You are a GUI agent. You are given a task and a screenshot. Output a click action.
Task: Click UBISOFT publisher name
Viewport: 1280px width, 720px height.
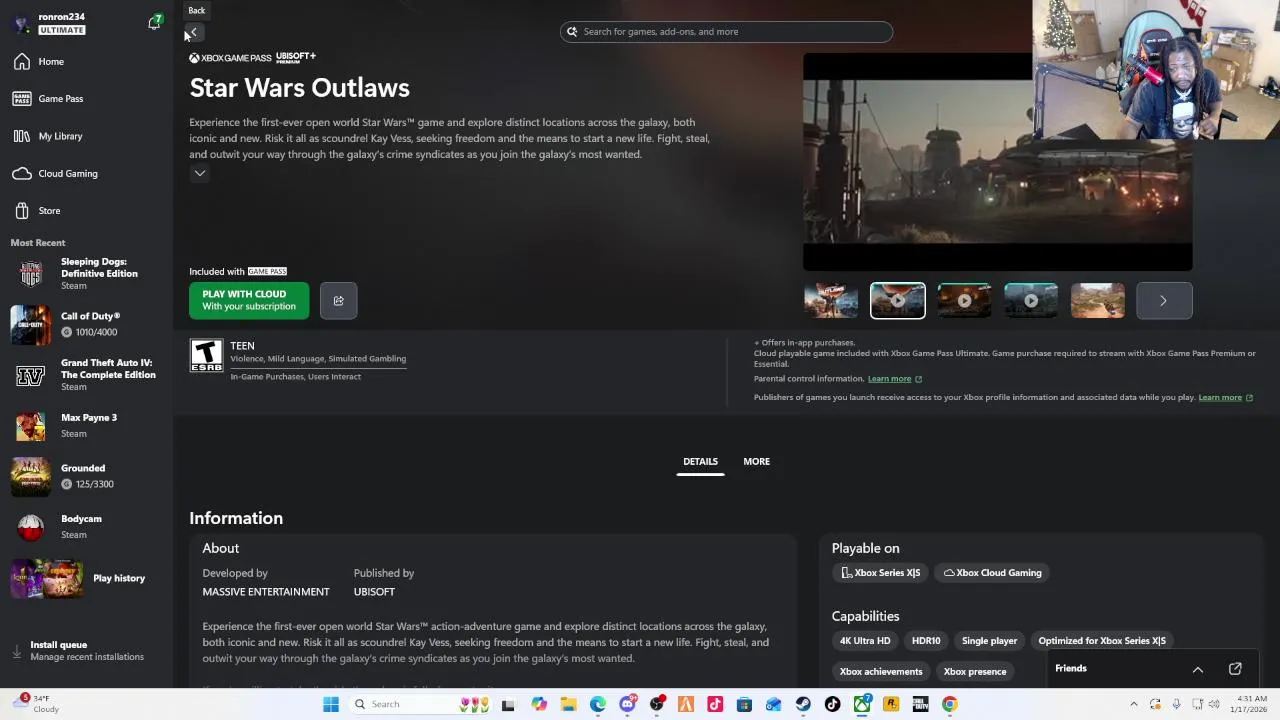pos(374,592)
